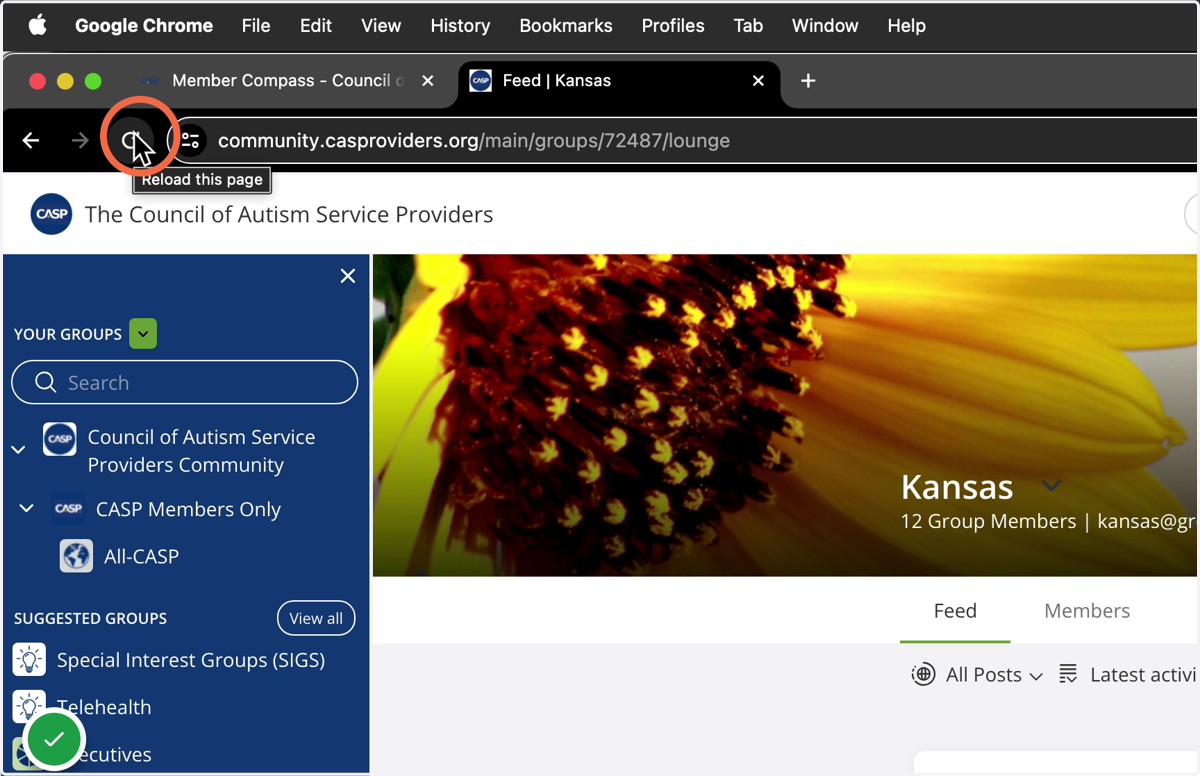Viewport: 1200px width, 776px height.
Task: Open the File menu
Action: (x=256, y=26)
